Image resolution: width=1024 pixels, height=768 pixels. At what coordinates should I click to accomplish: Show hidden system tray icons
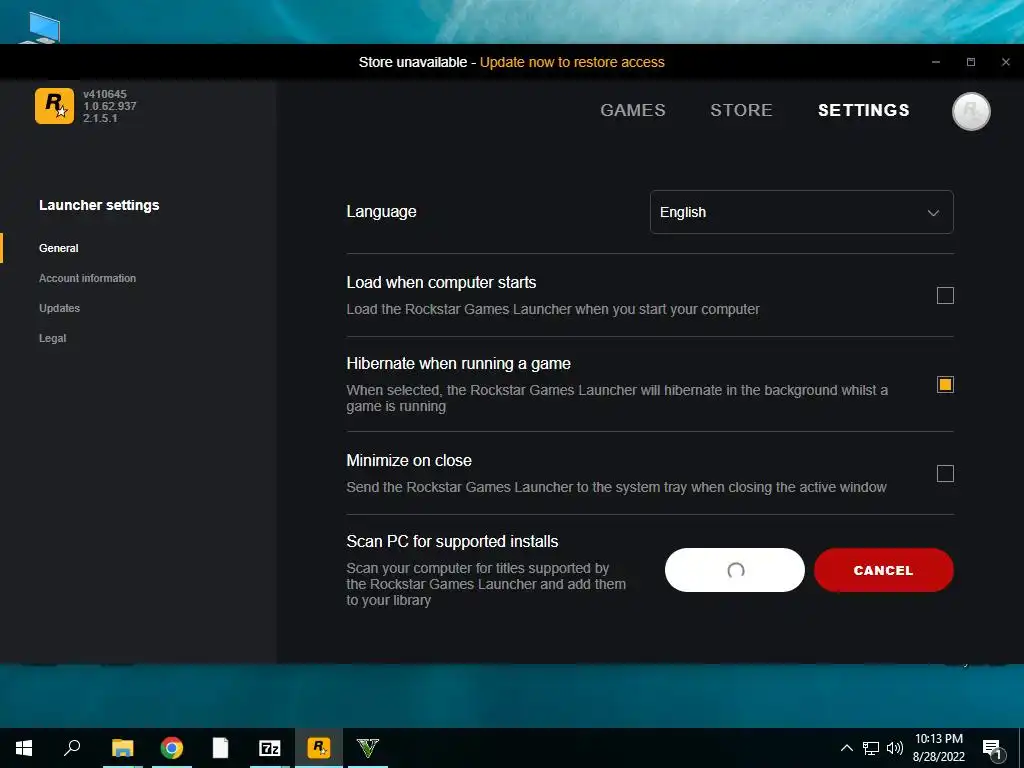pyautogui.click(x=846, y=748)
